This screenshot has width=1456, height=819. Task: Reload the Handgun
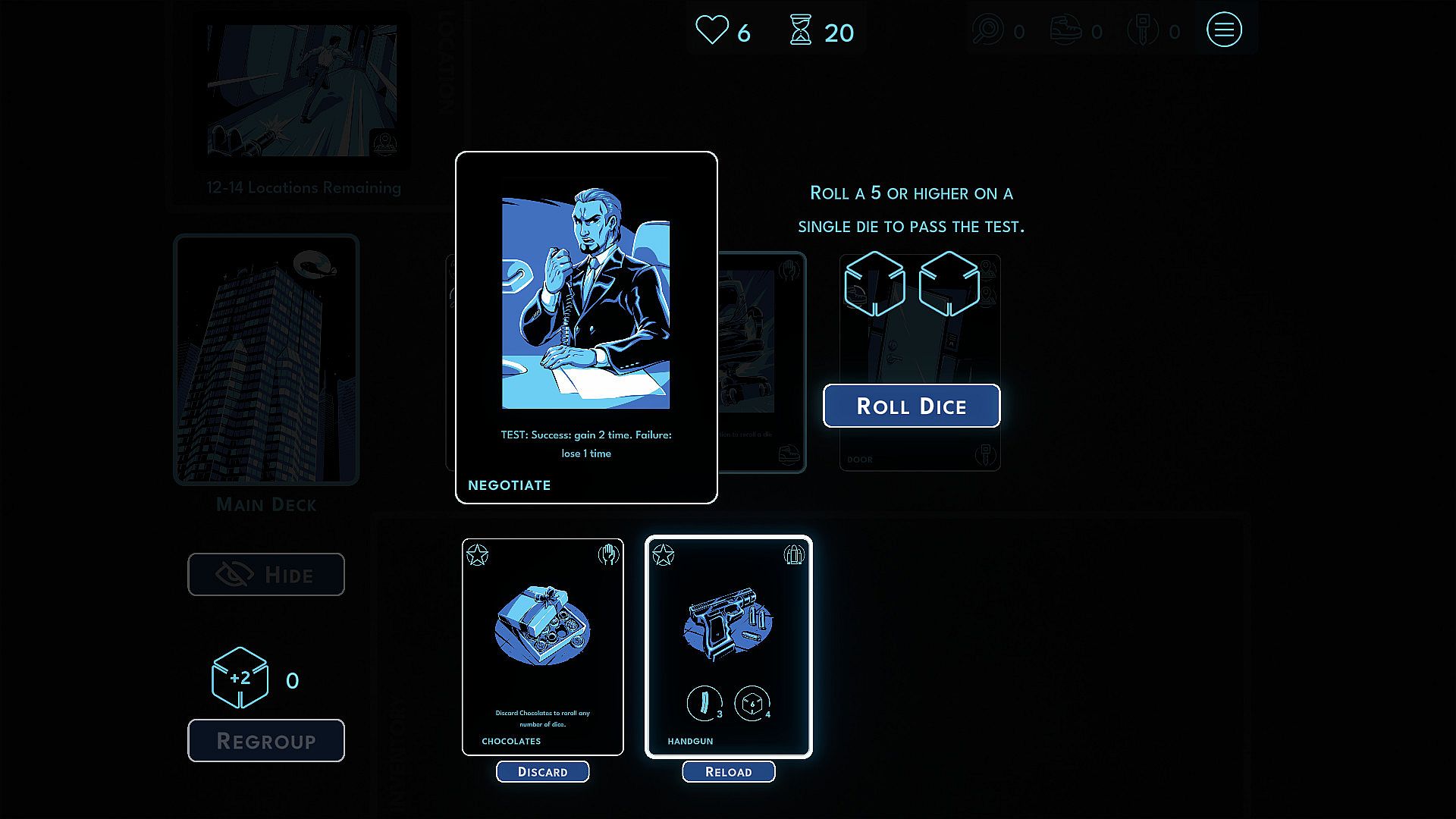(728, 771)
